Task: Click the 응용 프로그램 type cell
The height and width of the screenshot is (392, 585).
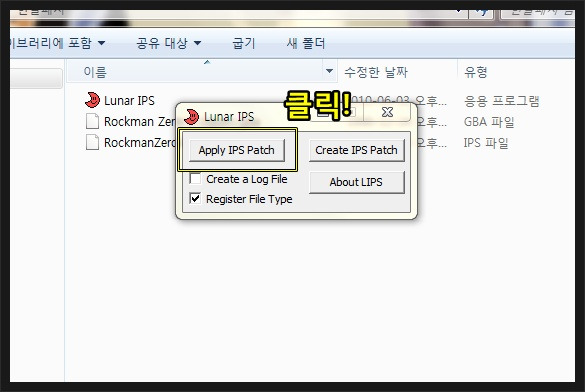Action: pyautogui.click(x=501, y=101)
